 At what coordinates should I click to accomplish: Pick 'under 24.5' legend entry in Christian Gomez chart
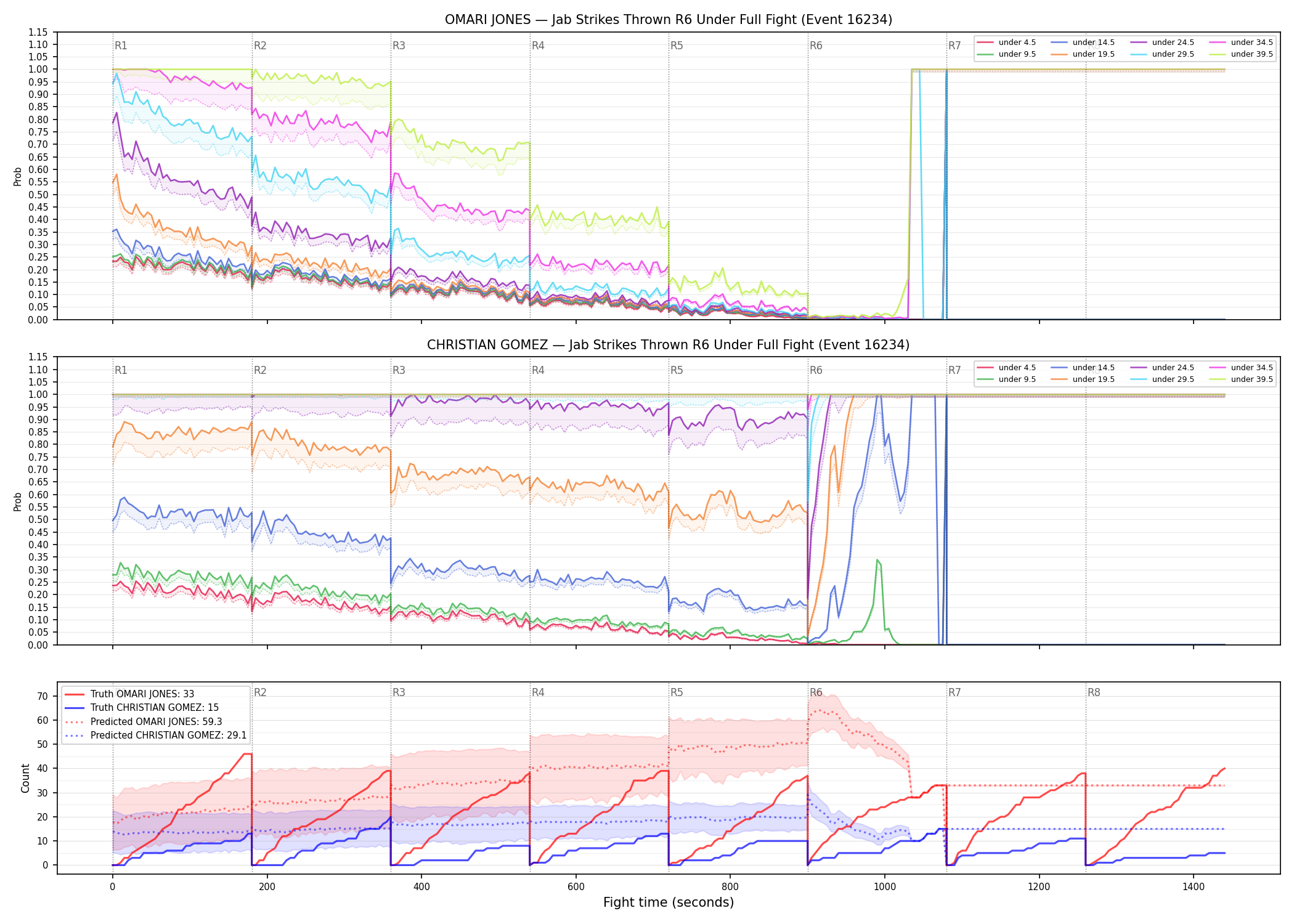click(x=1163, y=368)
